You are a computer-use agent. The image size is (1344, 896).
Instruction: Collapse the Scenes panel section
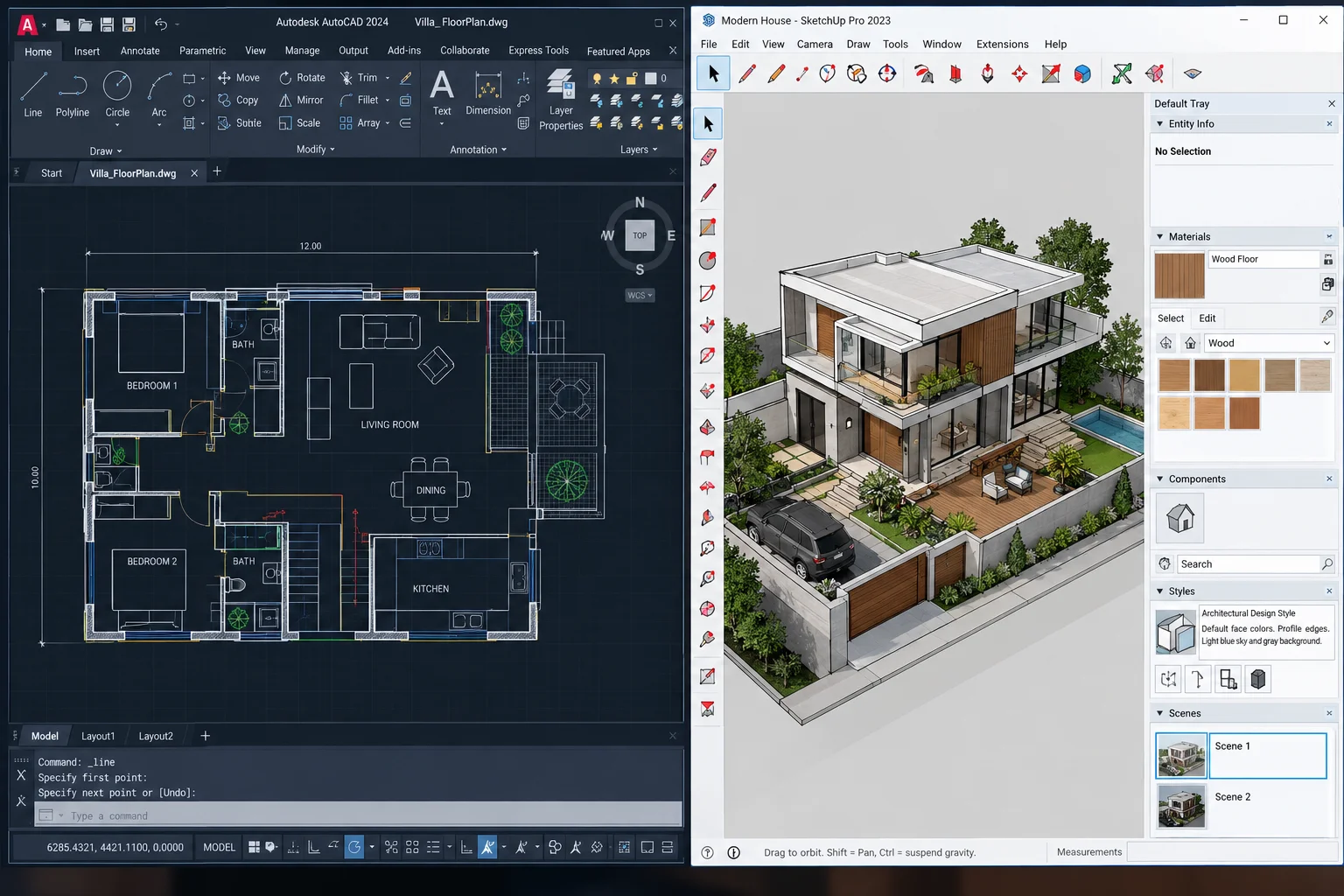tap(1160, 714)
